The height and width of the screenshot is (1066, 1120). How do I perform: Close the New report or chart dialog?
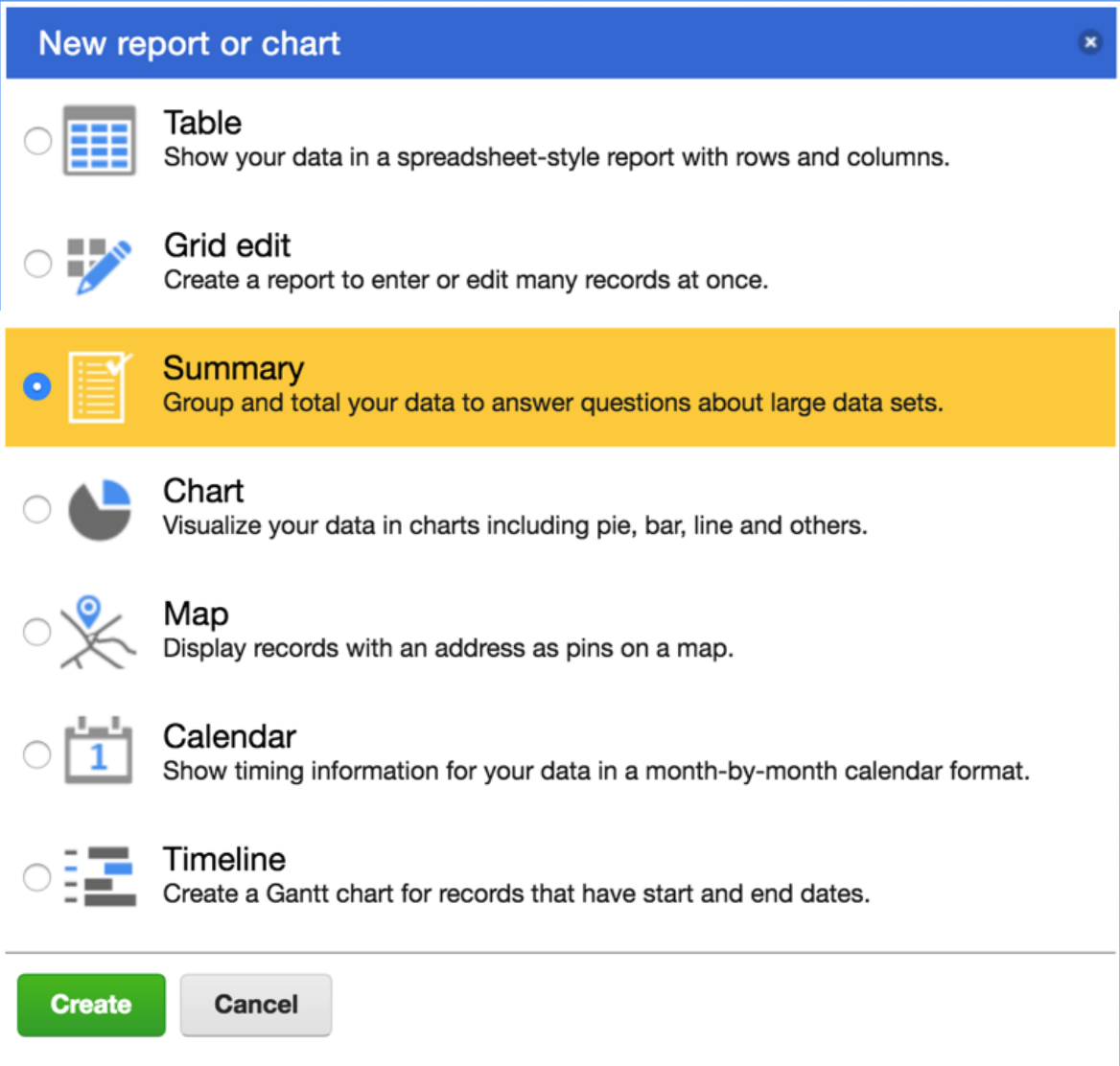[1089, 42]
